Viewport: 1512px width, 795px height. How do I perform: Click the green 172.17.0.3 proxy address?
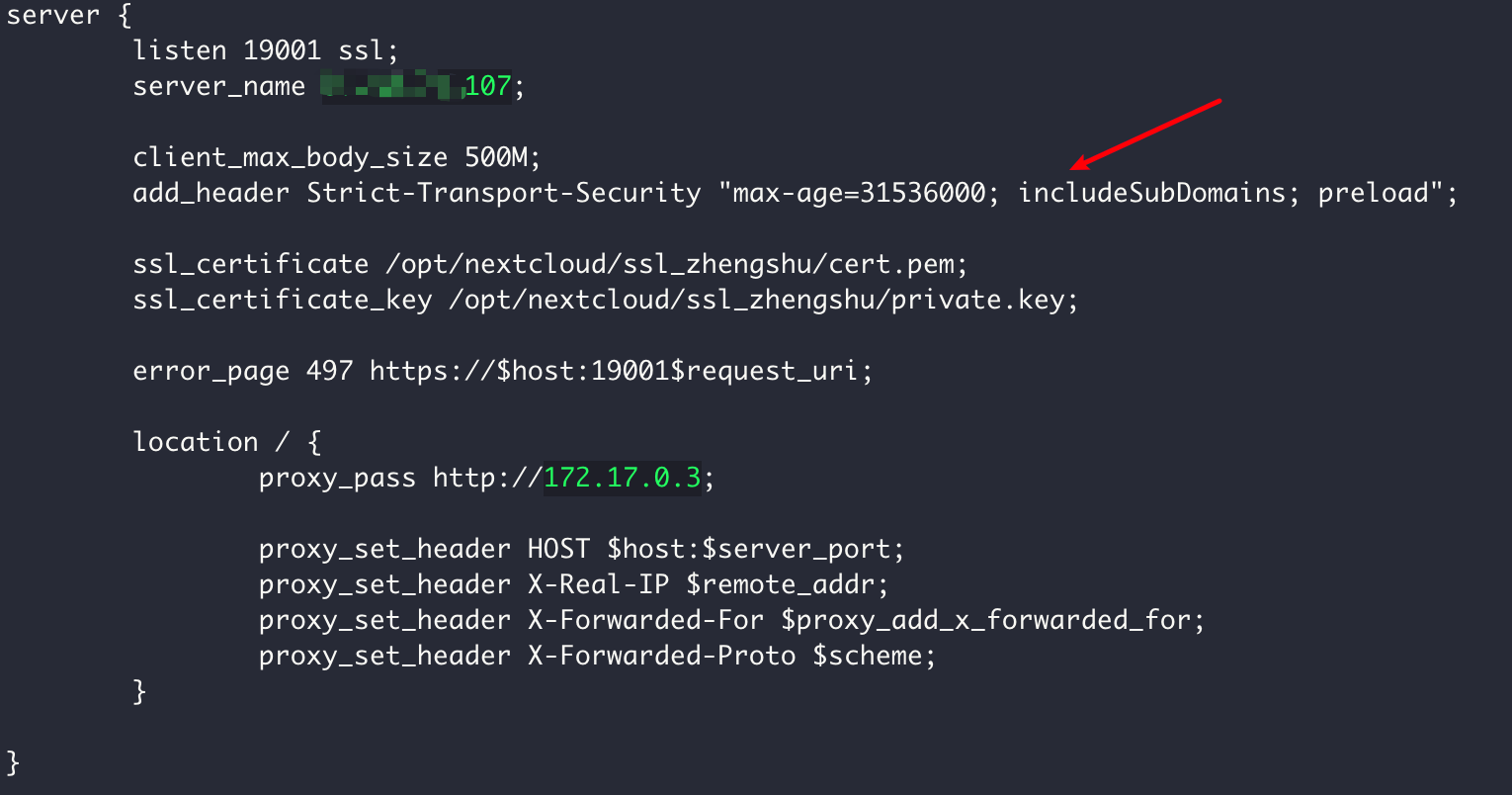click(622, 478)
